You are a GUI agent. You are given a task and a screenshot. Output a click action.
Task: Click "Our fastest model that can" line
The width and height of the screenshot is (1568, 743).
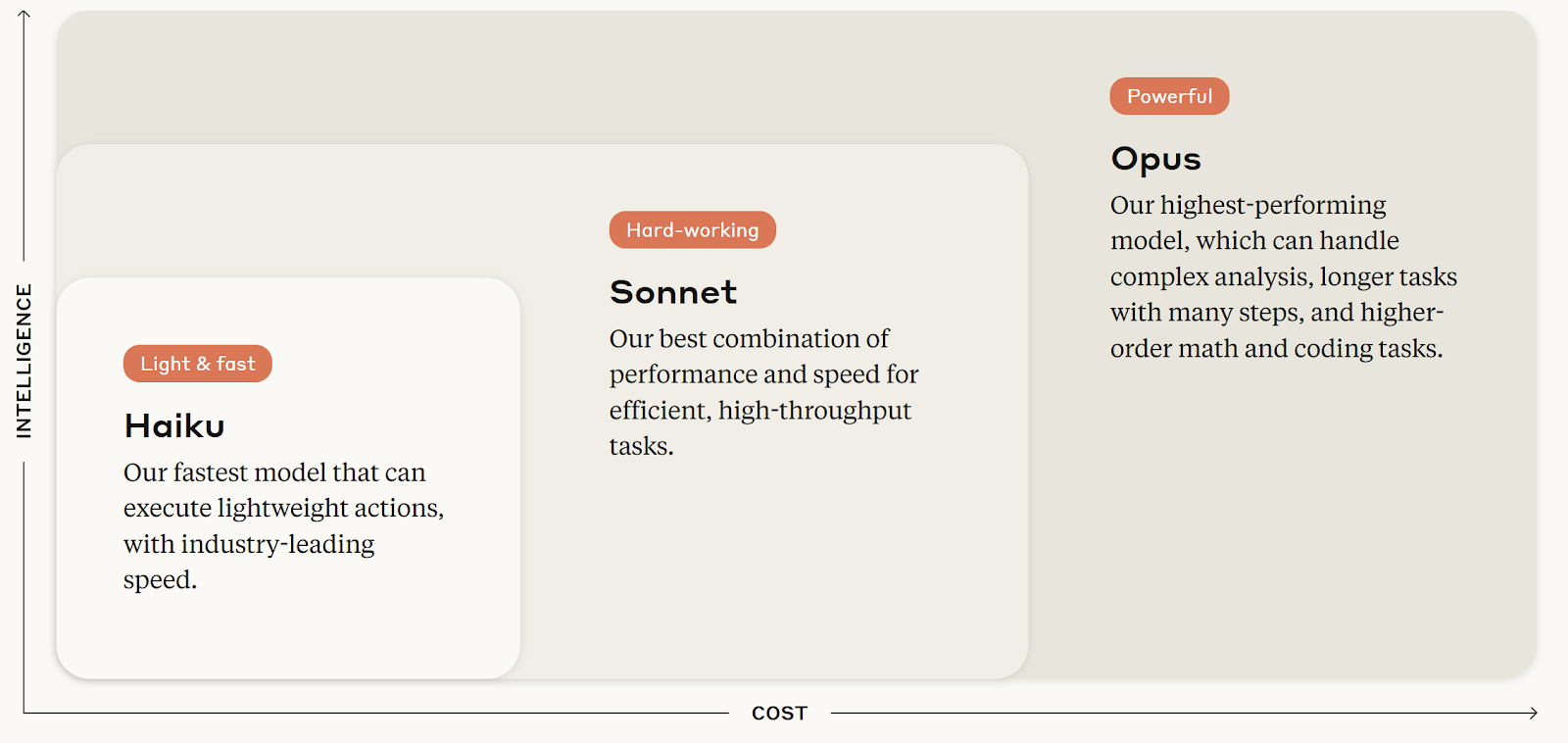tap(274, 472)
